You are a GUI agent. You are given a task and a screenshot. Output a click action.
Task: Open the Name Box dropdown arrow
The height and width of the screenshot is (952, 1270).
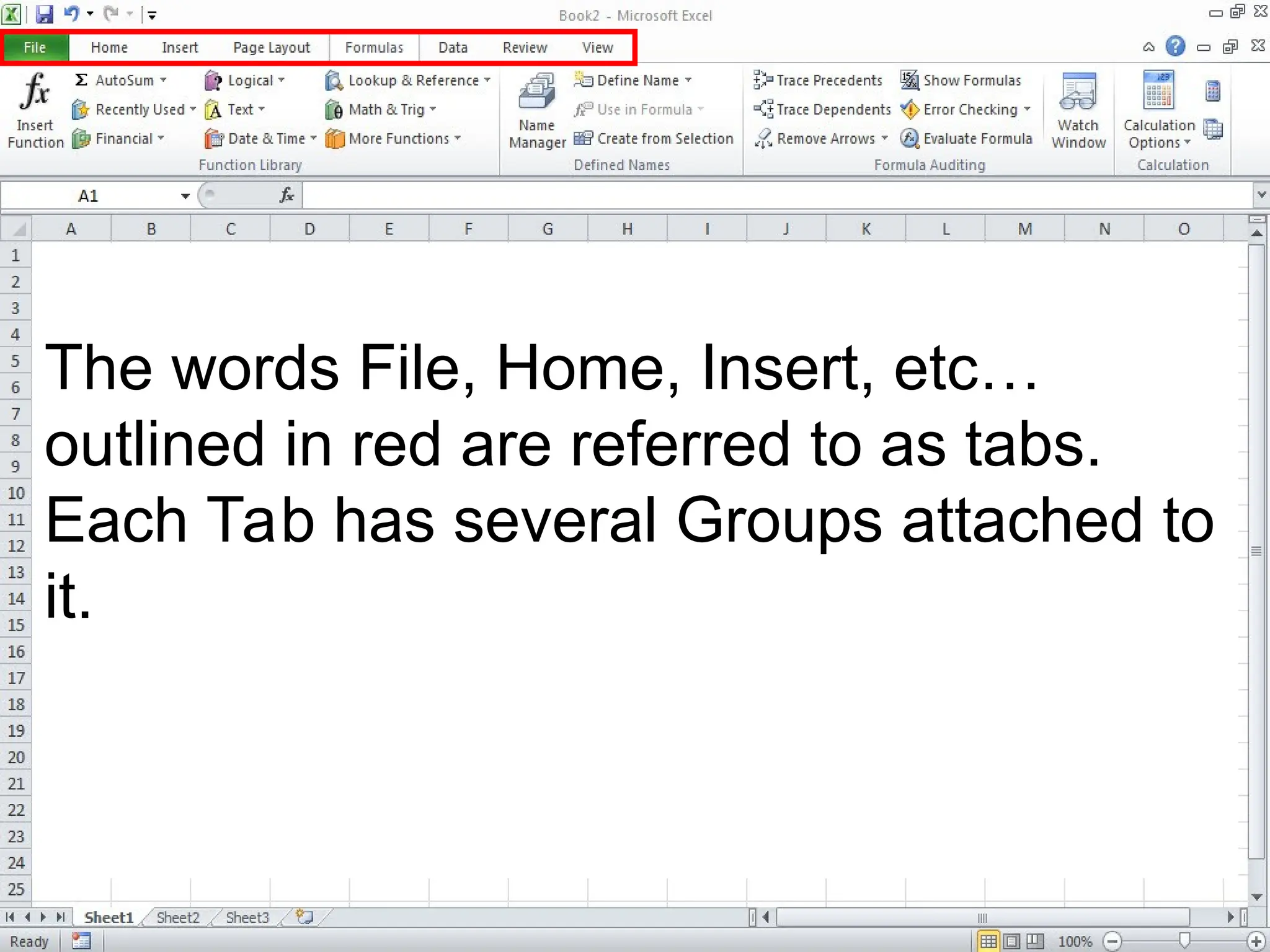(x=185, y=196)
